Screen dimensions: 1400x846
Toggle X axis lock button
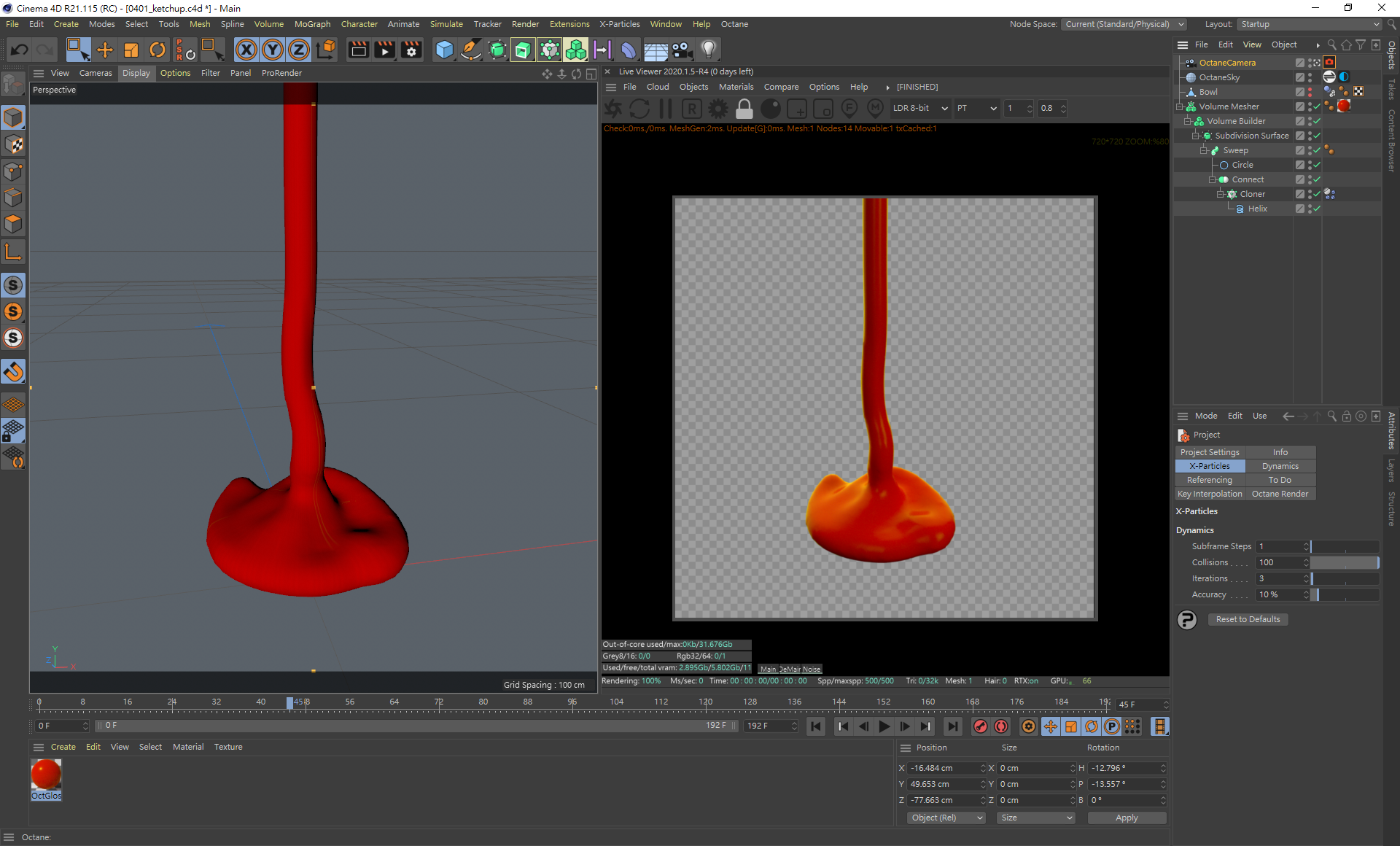(246, 50)
